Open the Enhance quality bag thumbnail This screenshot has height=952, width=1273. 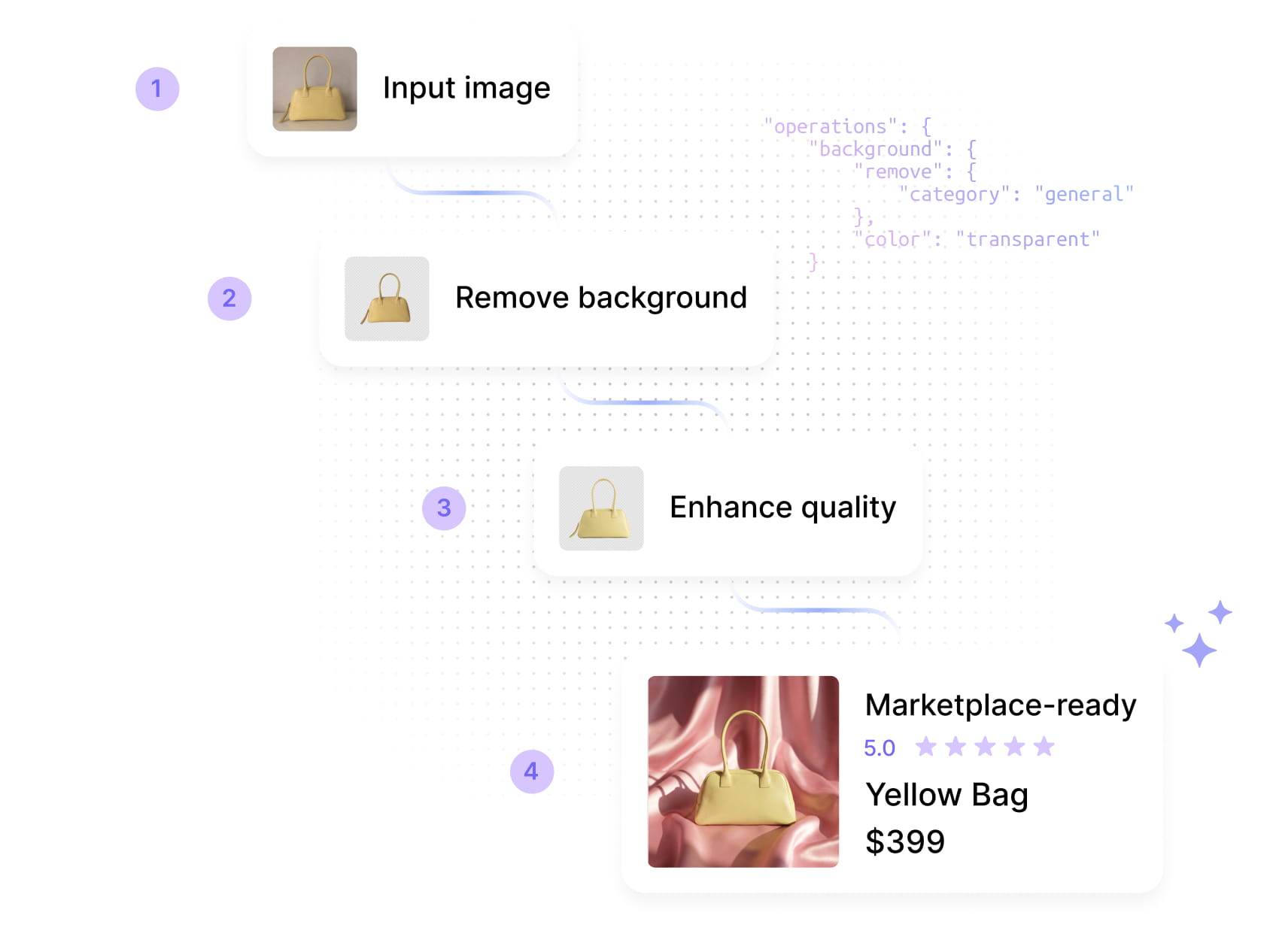601,508
